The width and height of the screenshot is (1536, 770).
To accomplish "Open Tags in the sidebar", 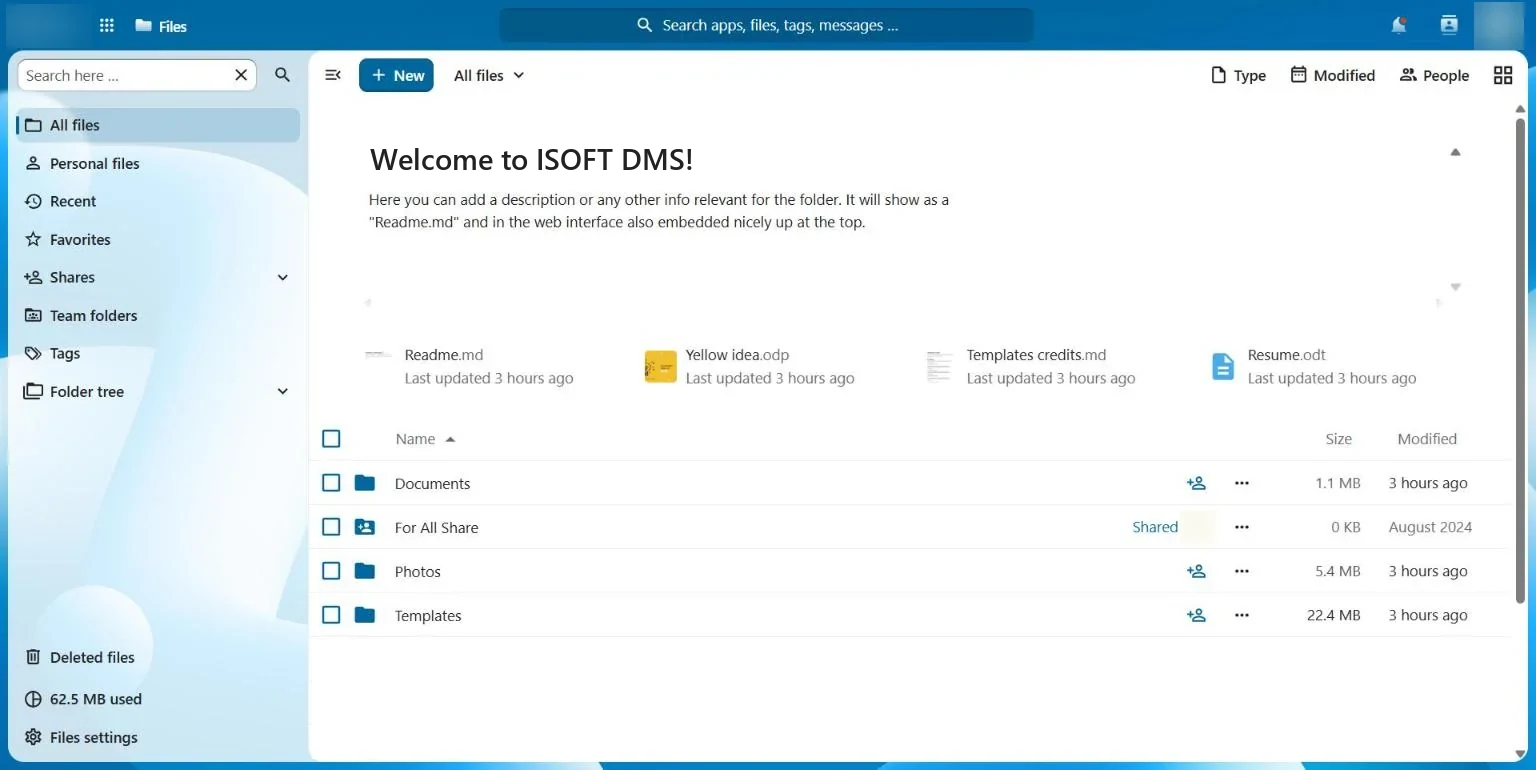I will pos(158,353).
